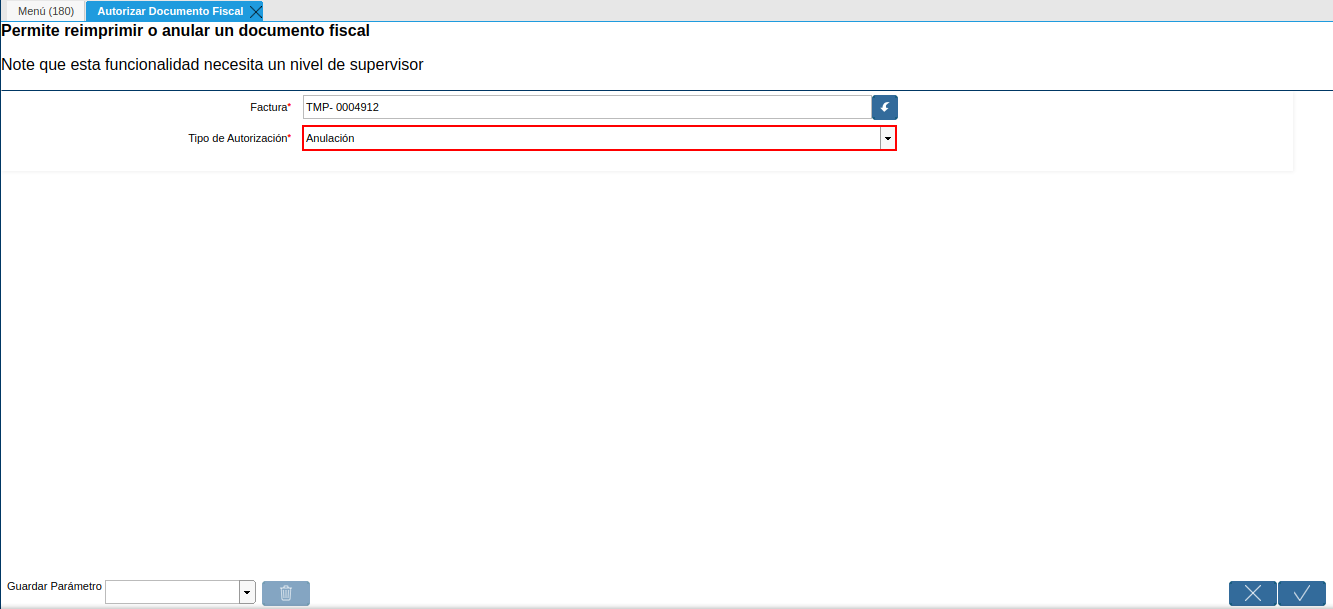Viewport: 1333px width, 609px height.
Task: Click the supervisor level note text
Action: (x=213, y=65)
